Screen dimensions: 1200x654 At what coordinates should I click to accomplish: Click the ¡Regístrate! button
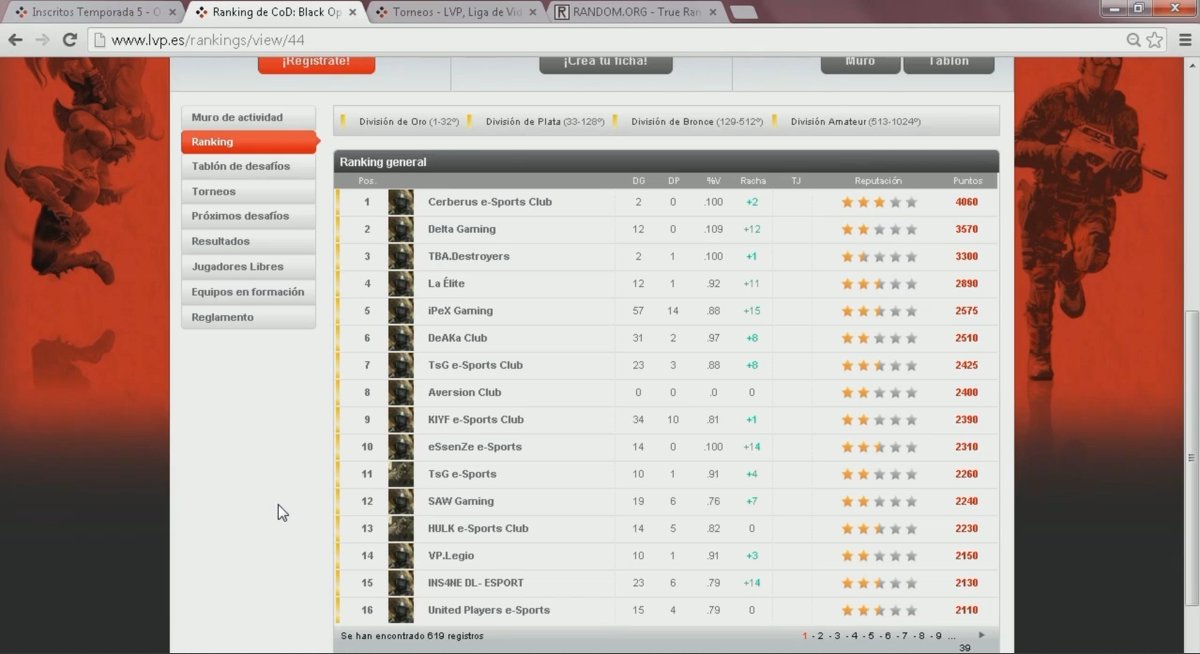[316, 63]
